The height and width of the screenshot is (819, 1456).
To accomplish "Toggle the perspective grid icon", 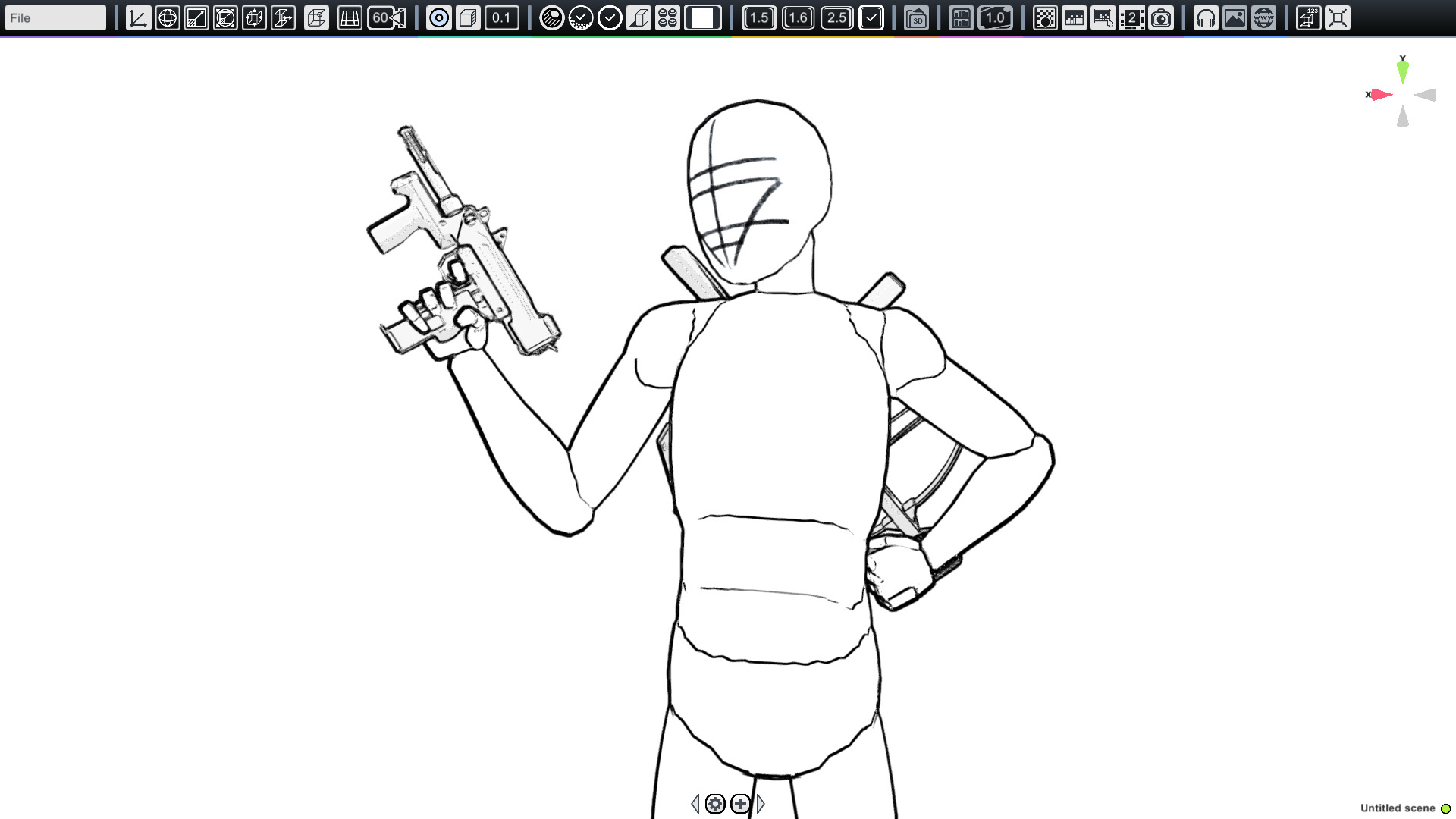I will [x=350, y=17].
